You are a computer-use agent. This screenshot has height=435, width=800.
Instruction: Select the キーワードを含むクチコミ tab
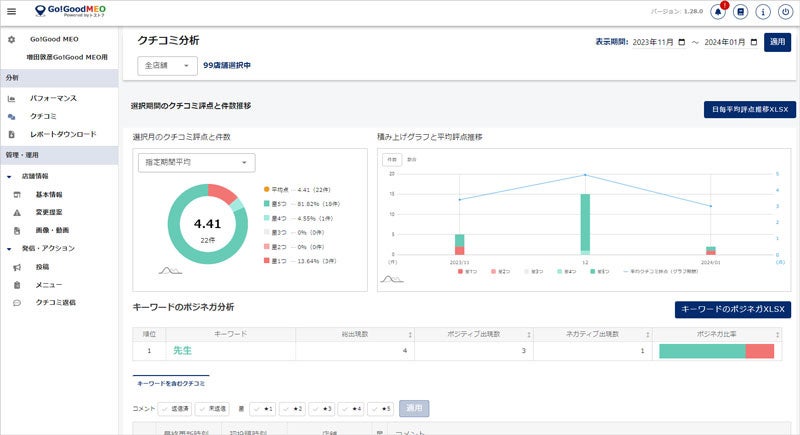tap(171, 383)
